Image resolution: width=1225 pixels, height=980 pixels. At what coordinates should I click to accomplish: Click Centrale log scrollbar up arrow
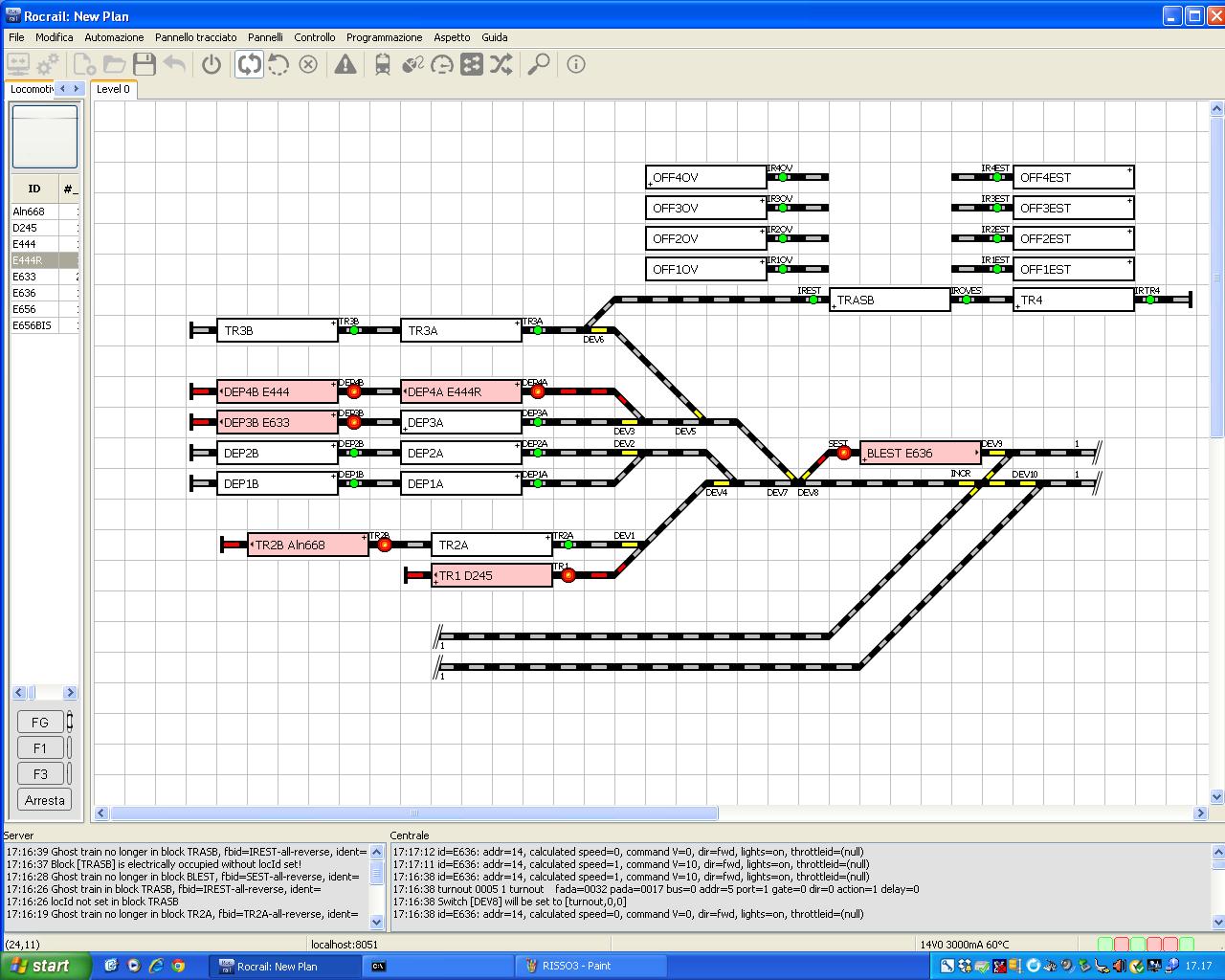(x=1217, y=851)
